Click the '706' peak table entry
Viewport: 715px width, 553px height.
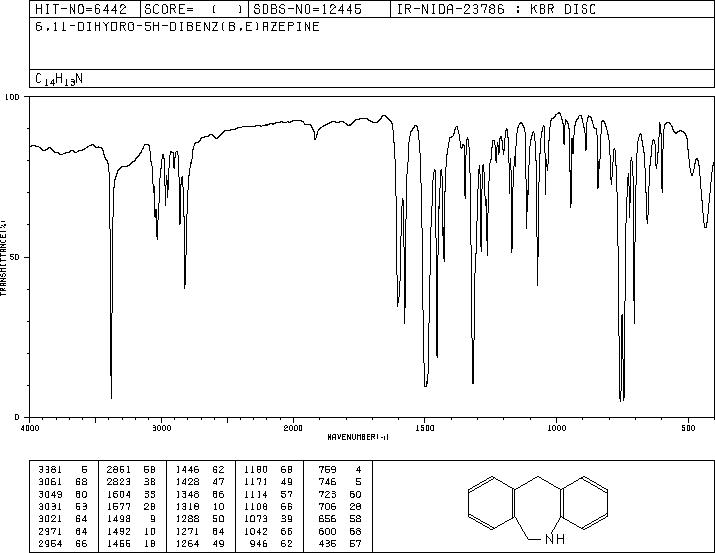pos(327,506)
